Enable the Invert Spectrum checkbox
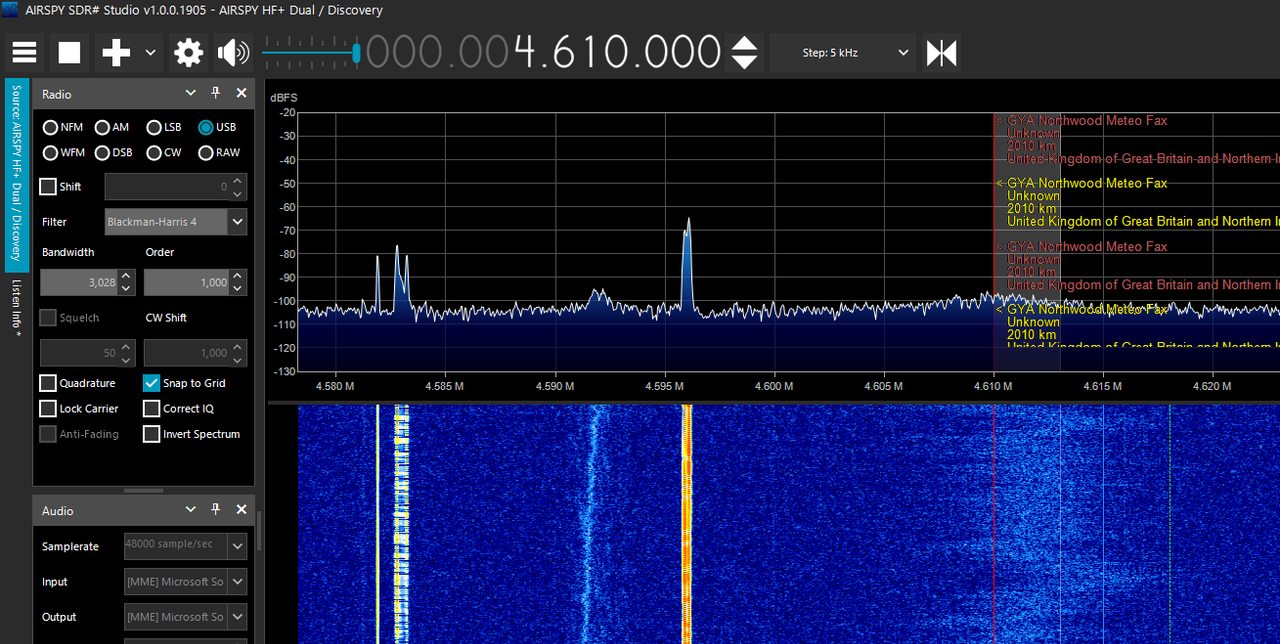 [x=152, y=434]
